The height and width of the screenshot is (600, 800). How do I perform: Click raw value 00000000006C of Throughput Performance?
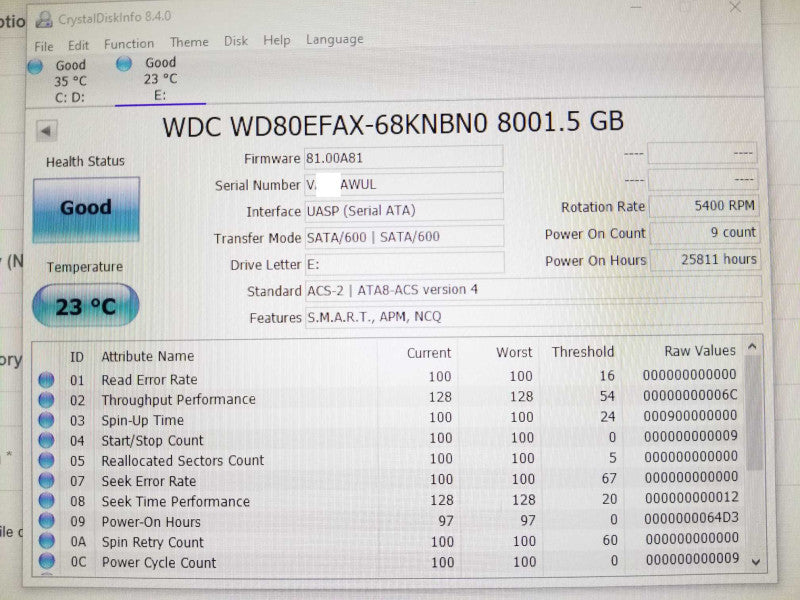(x=690, y=395)
